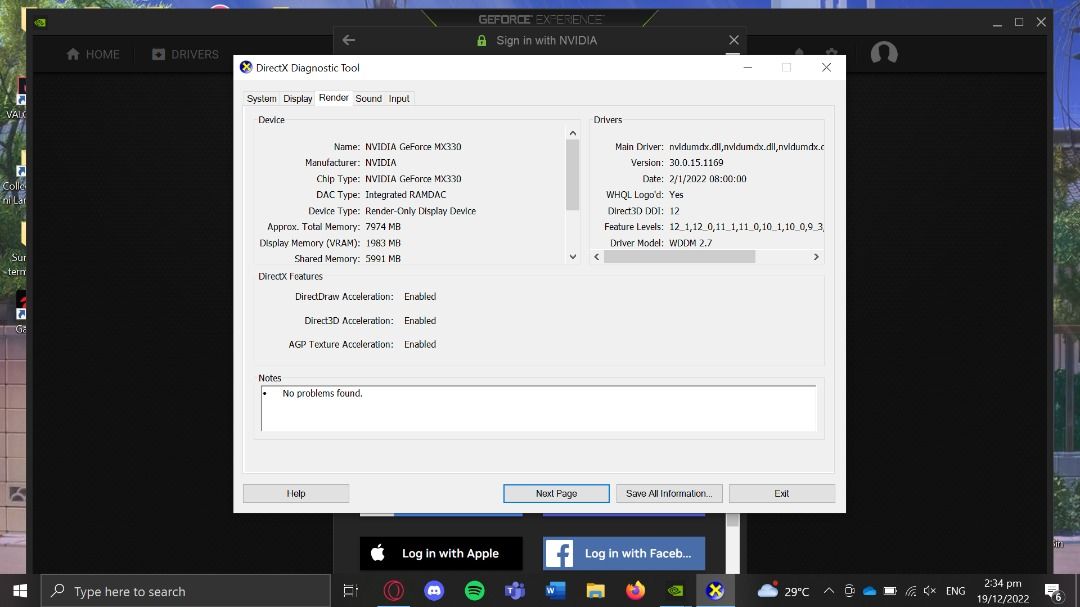The width and height of the screenshot is (1080, 607).
Task: Open the GeForce Experience settings gear
Action: pos(832,53)
